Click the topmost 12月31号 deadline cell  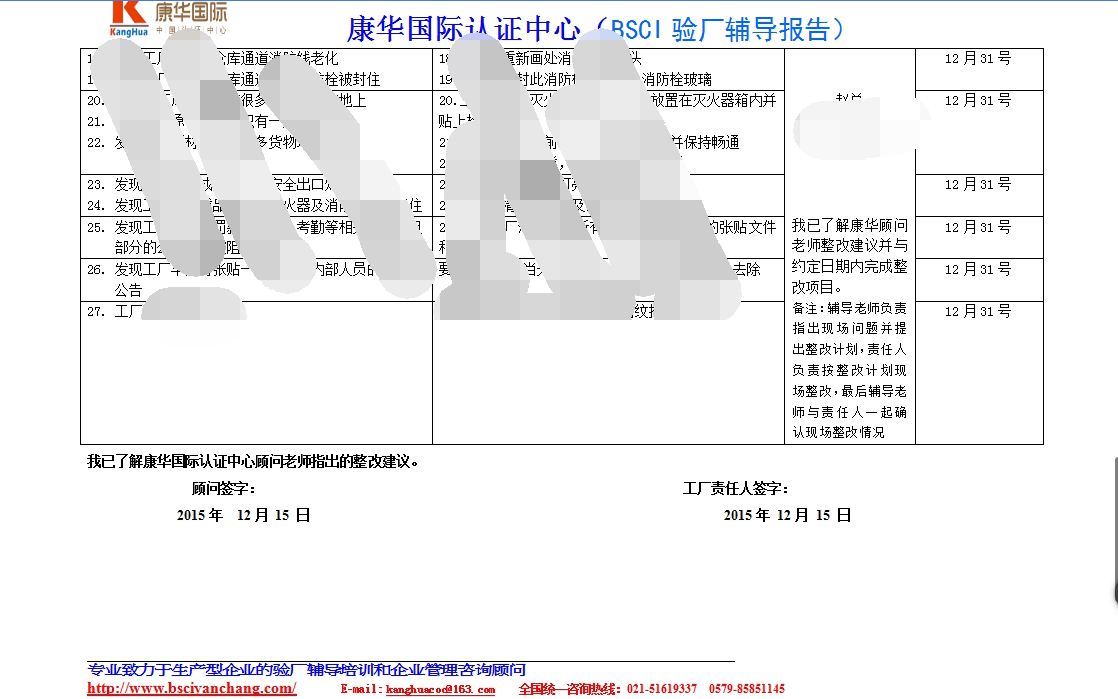[978, 59]
